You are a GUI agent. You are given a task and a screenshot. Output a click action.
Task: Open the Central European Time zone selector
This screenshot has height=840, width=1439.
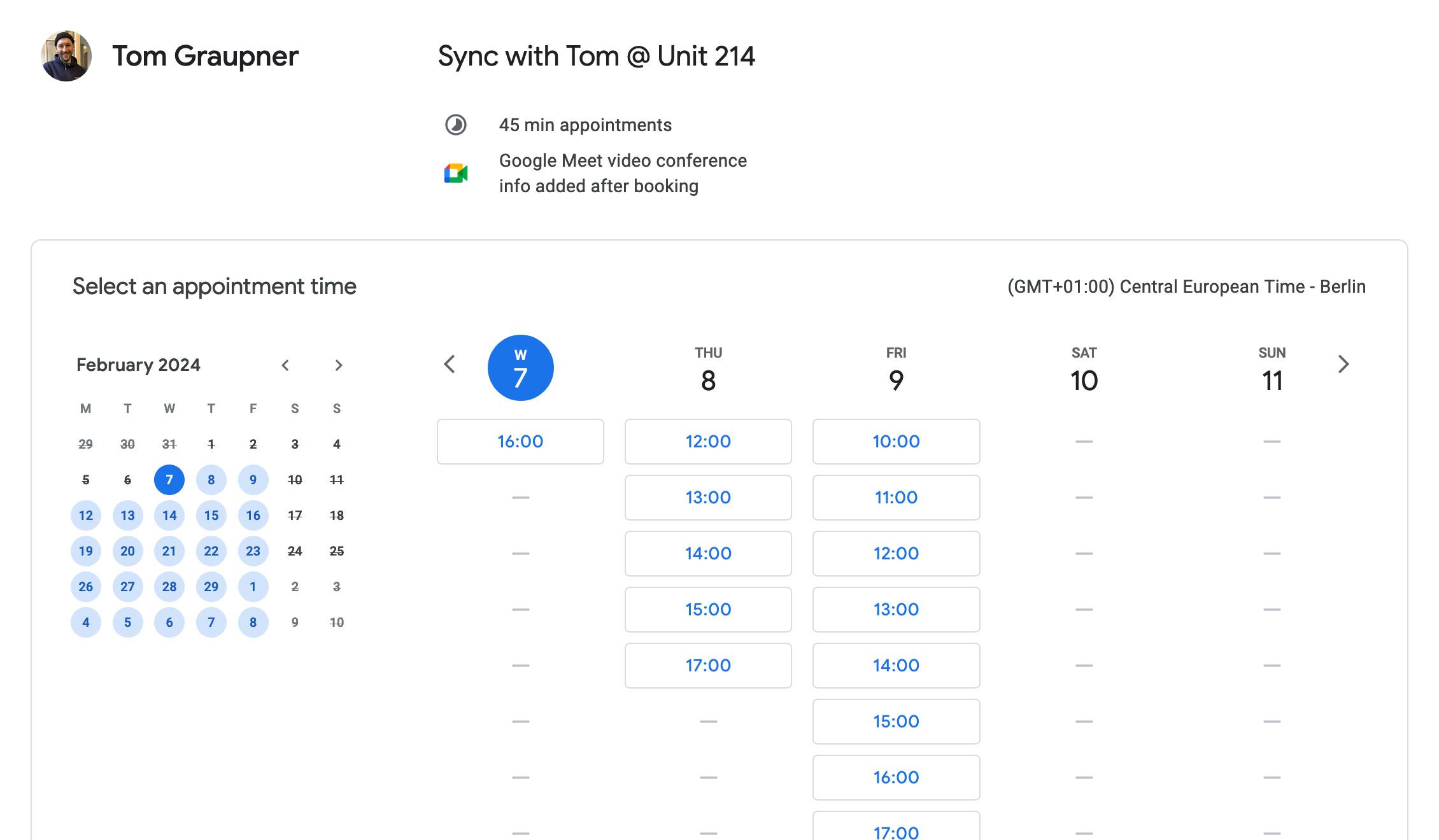click(1186, 287)
